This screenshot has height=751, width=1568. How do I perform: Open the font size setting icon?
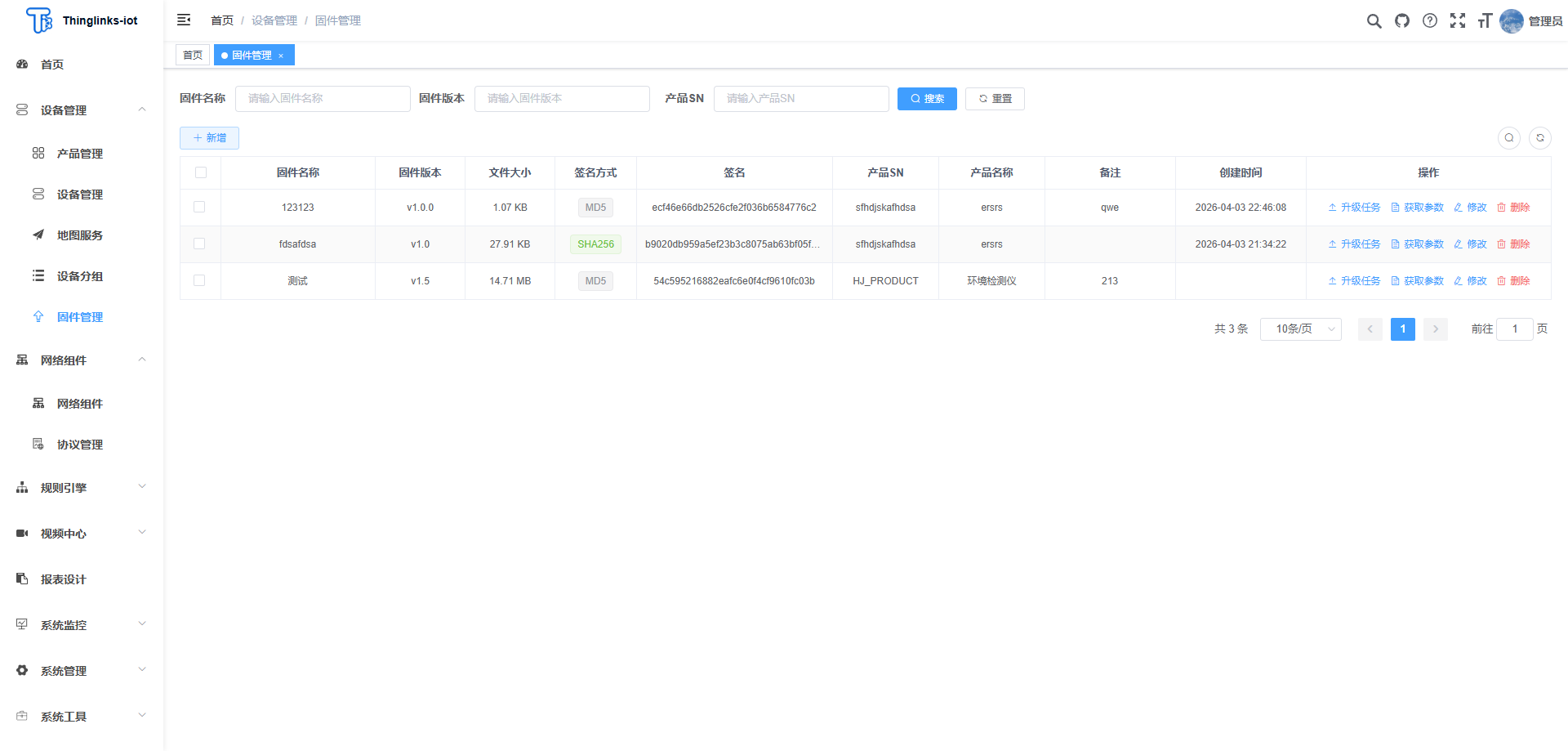pos(1484,21)
